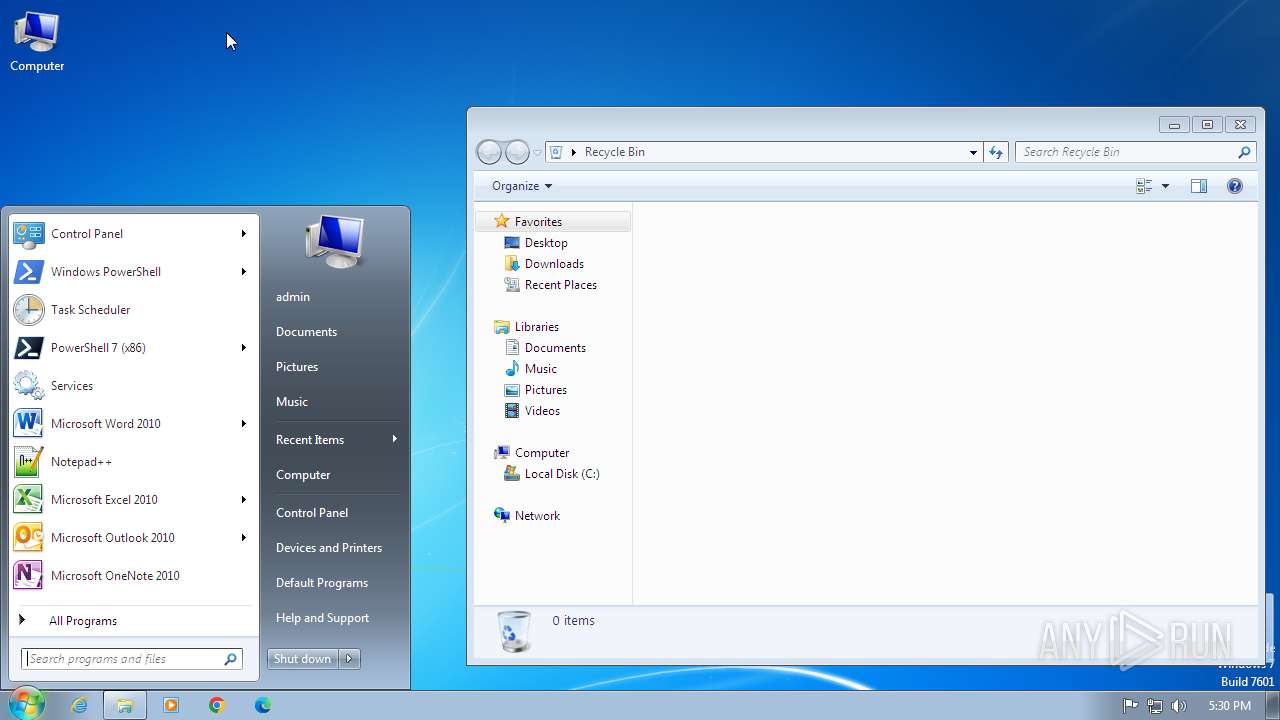The height and width of the screenshot is (720, 1280).
Task: Open Windows Media Player from taskbar
Action: pyautogui.click(x=170, y=705)
